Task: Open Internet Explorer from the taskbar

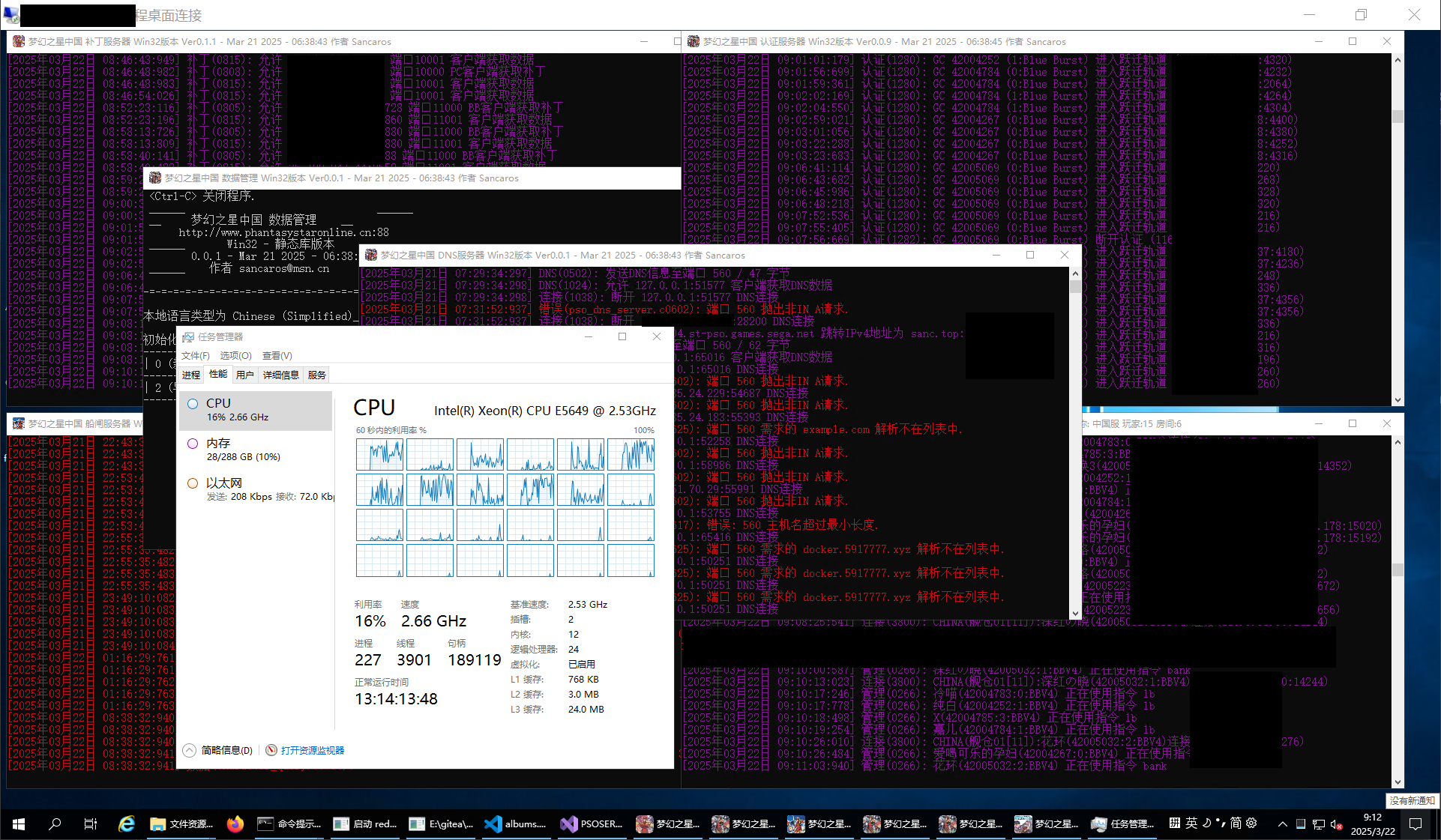Action: coord(127,824)
